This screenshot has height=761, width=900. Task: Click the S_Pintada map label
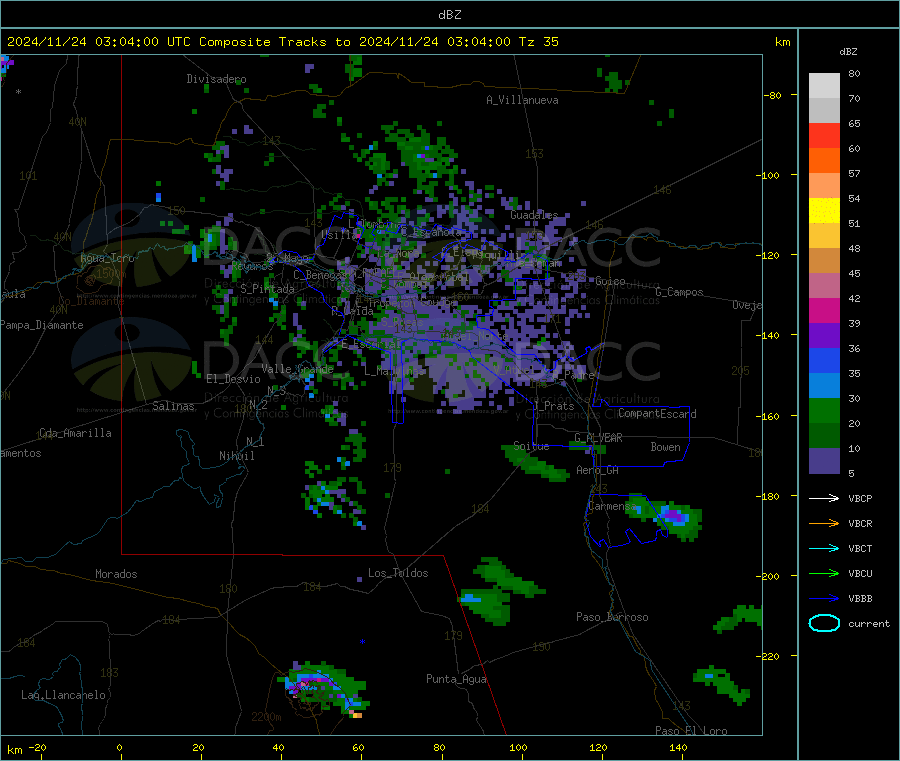[x=267, y=289]
